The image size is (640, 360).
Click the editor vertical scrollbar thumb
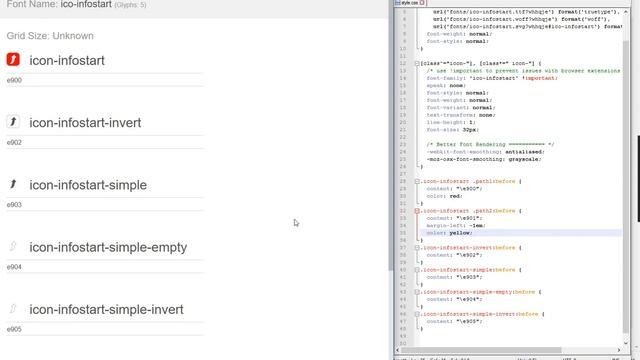626,186
